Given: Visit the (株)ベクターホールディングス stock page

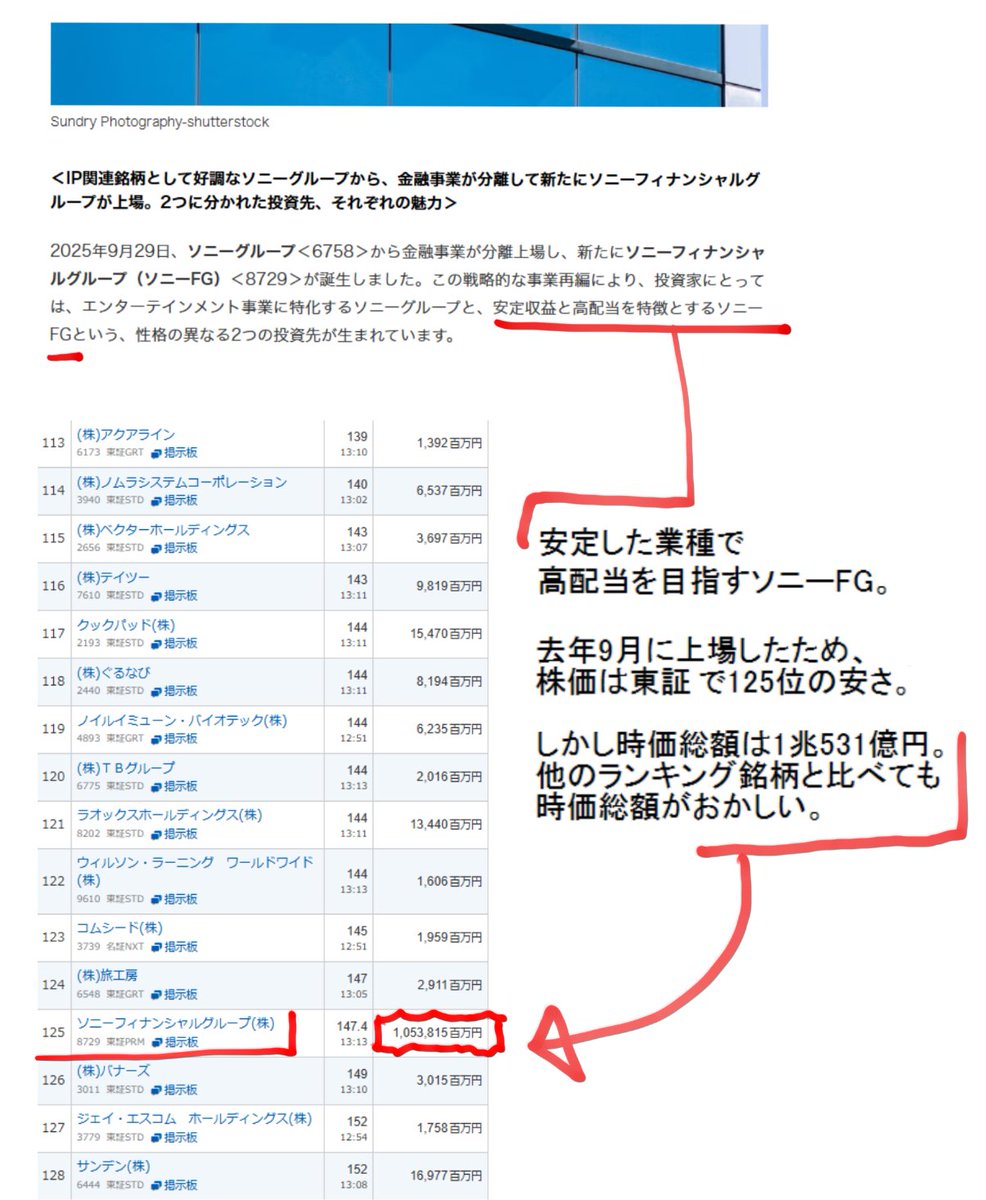Looking at the screenshot, I should pyautogui.click(x=163, y=530).
